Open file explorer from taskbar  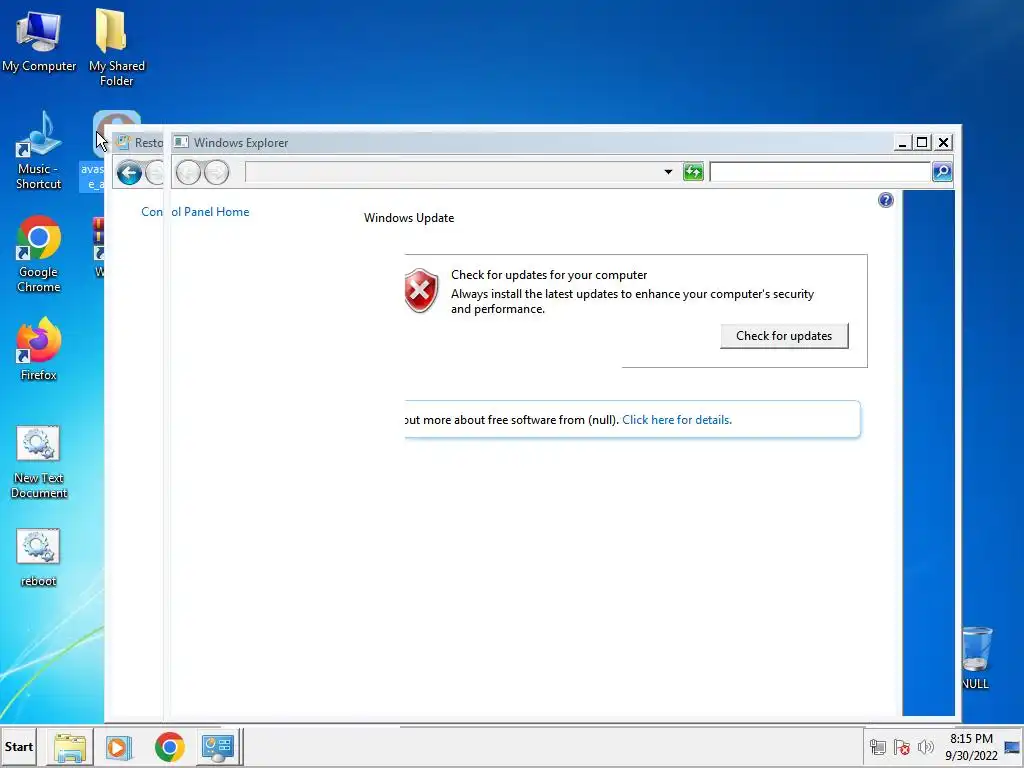(70, 747)
